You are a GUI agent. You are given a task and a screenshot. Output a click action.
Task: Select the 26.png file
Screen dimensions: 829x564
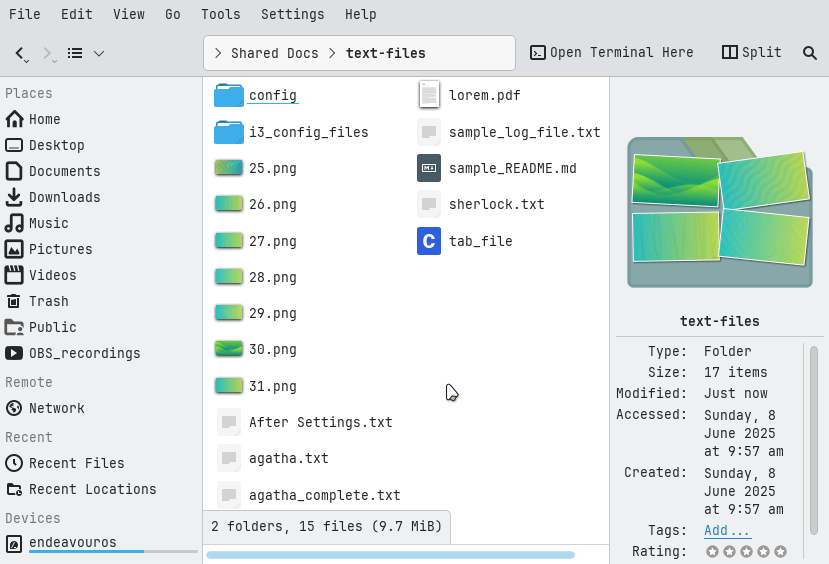pyautogui.click(x=255, y=204)
